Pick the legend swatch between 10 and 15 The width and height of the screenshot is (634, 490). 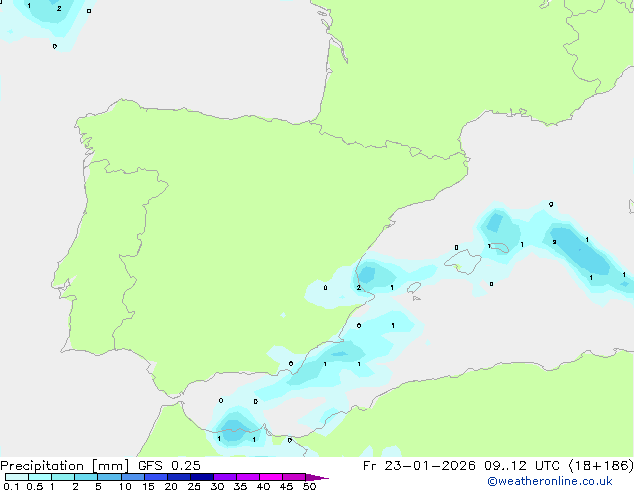[x=133, y=477]
